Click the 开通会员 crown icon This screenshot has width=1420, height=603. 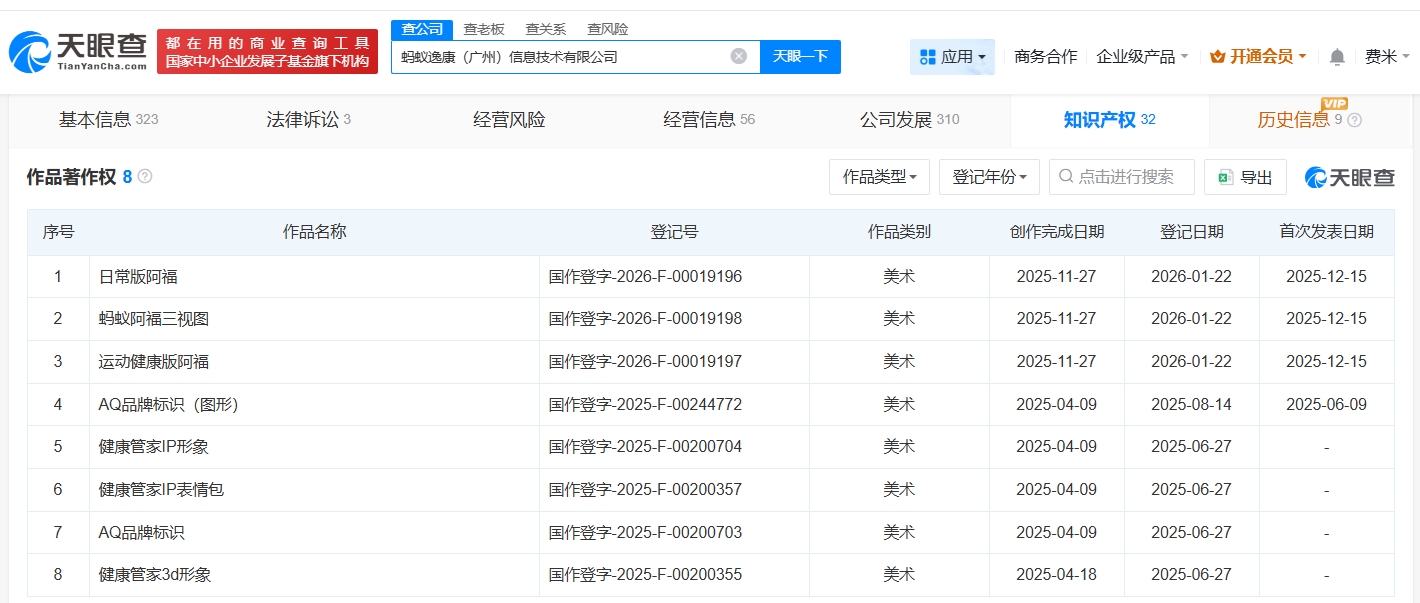point(1217,57)
